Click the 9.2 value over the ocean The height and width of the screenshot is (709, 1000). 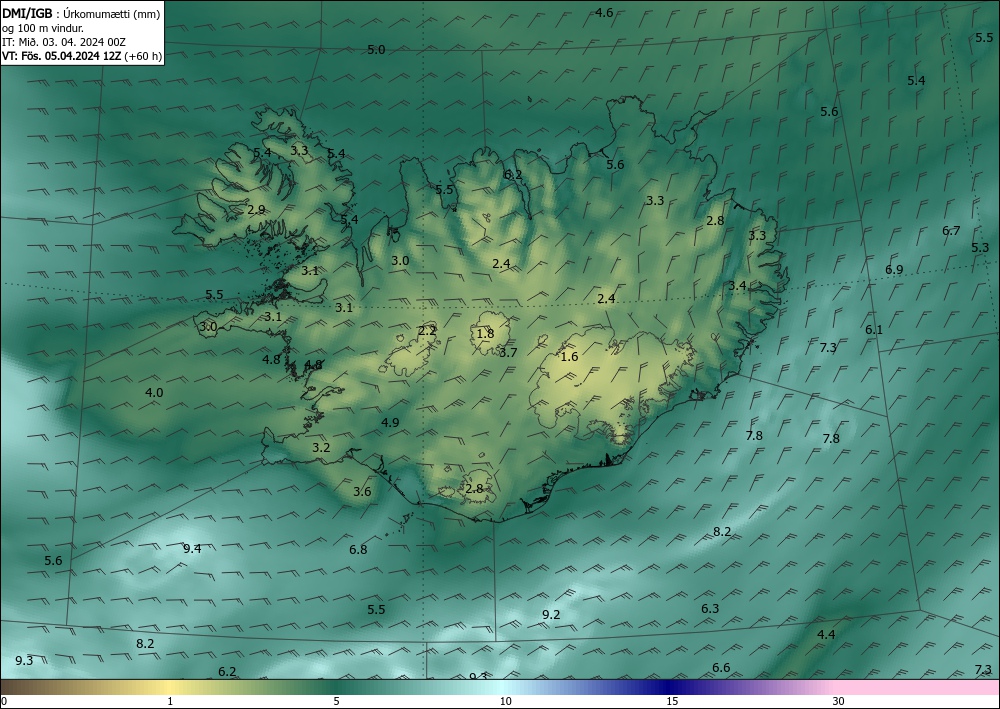click(x=551, y=615)
